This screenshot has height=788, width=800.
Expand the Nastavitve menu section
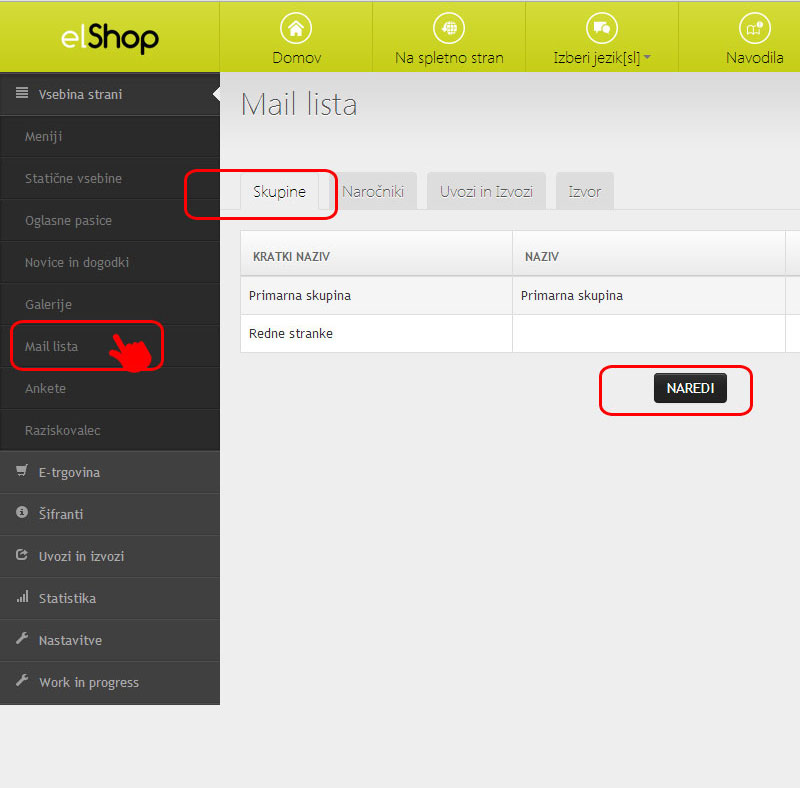(x=110, y=640)
